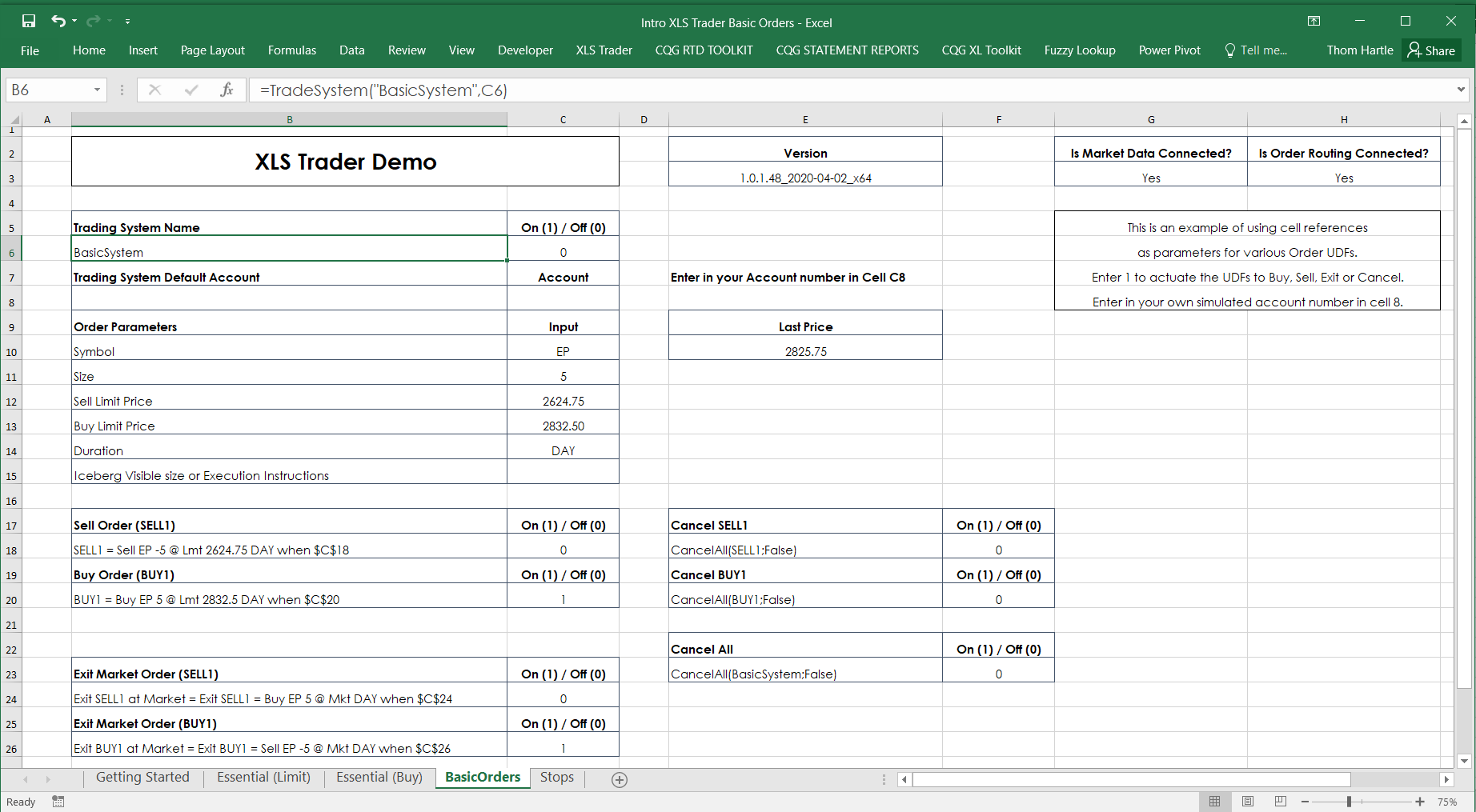Expand the formula bar chevron
Viewport: 1476px width, 812px height.
(x=1461, y=90)
